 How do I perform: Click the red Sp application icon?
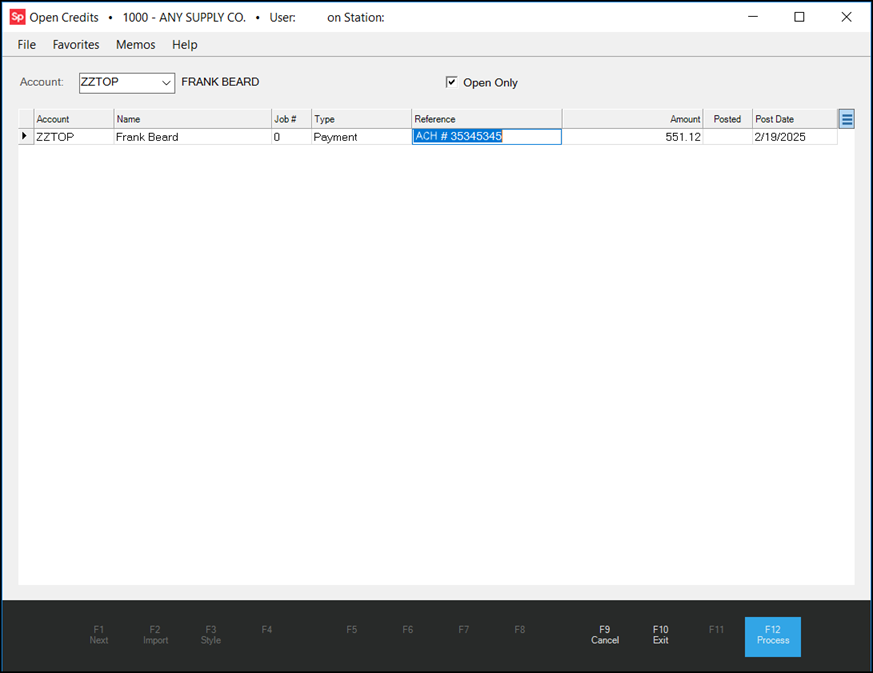pos(17,17)
